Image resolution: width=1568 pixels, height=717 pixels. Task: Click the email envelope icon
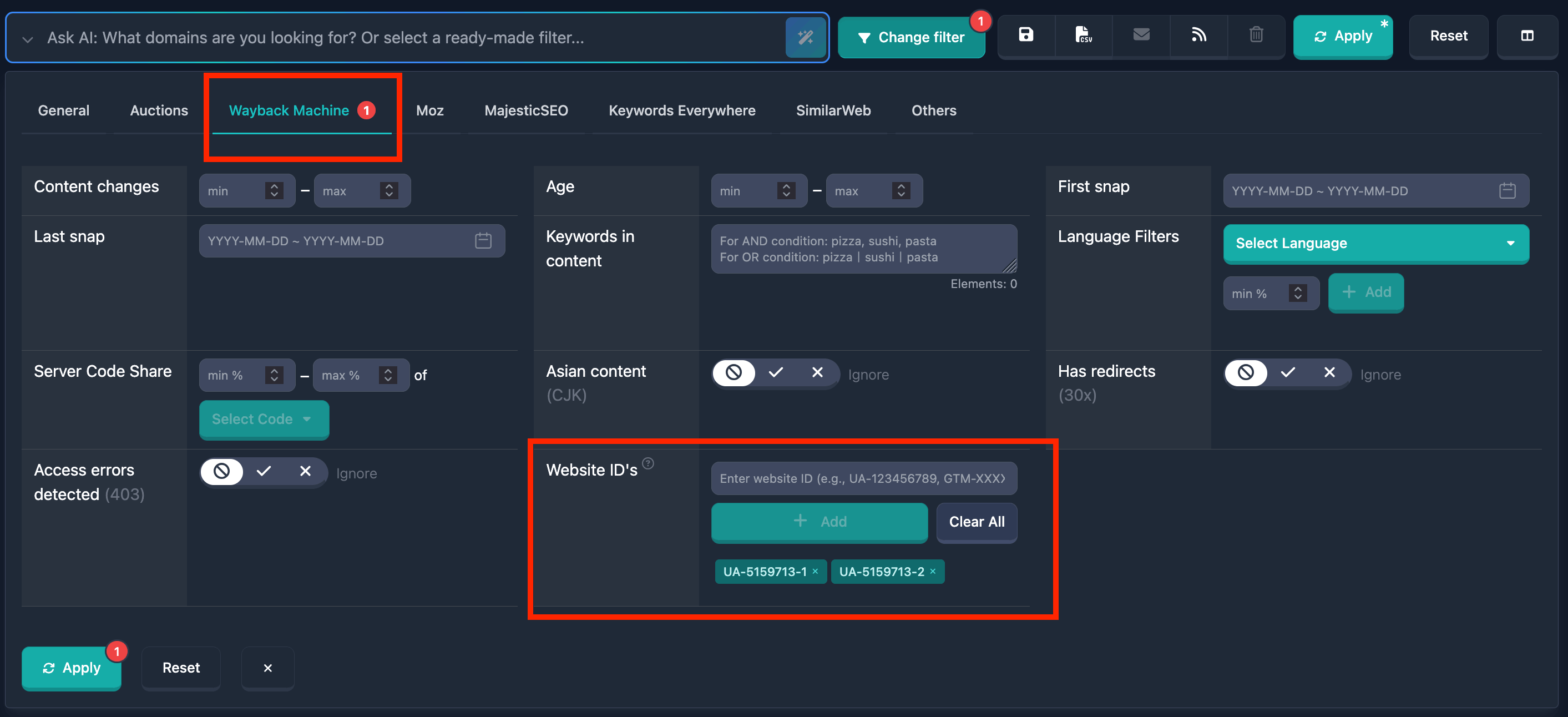coord(1141,36)
